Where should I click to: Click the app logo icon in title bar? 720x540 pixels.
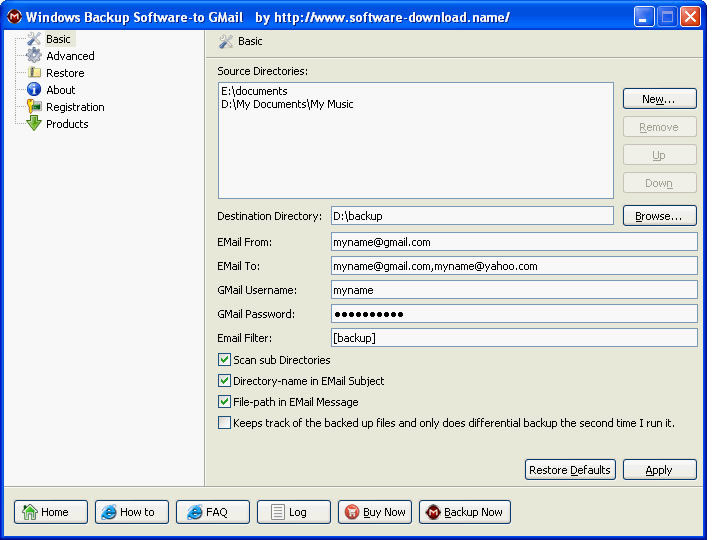pos(15,17)
